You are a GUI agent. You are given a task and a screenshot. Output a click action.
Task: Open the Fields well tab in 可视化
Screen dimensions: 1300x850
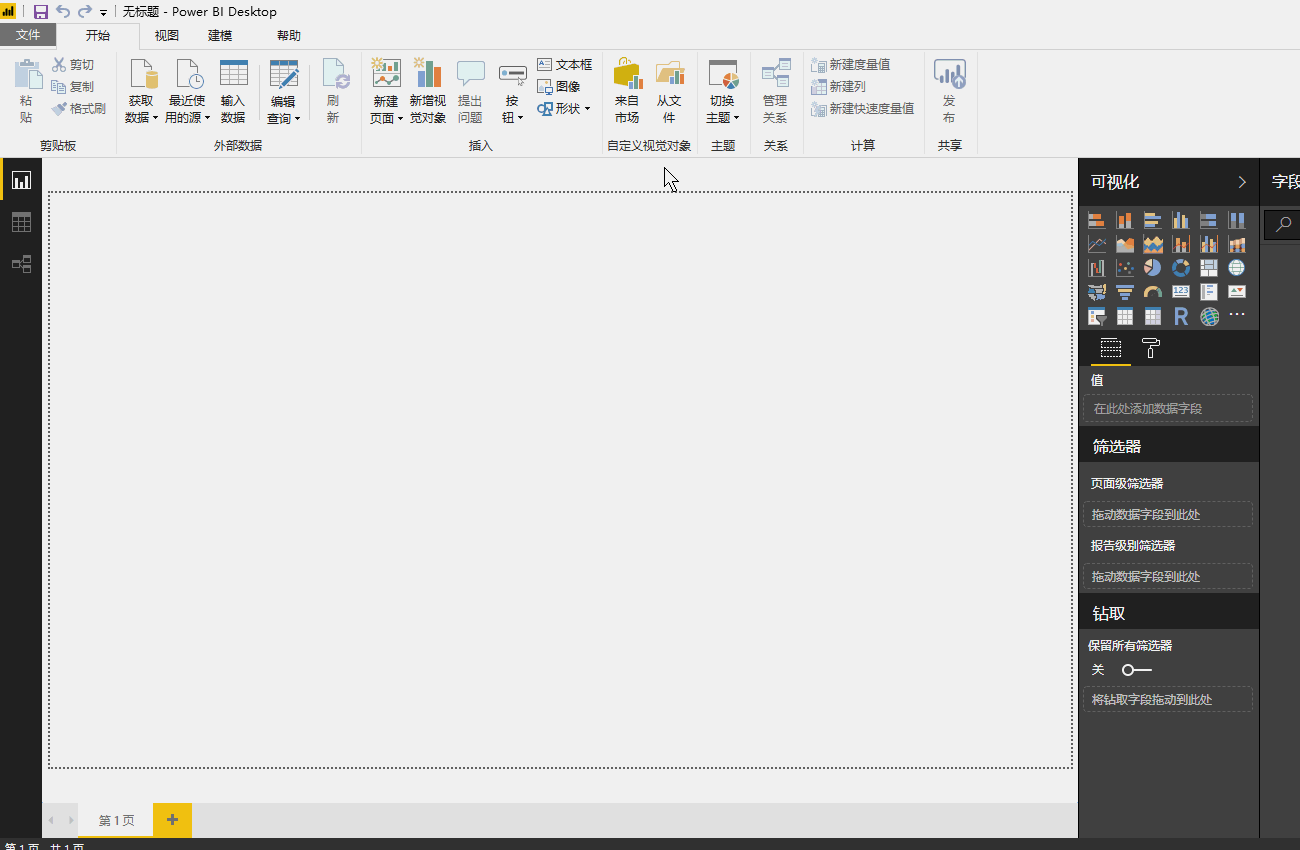1111,348
